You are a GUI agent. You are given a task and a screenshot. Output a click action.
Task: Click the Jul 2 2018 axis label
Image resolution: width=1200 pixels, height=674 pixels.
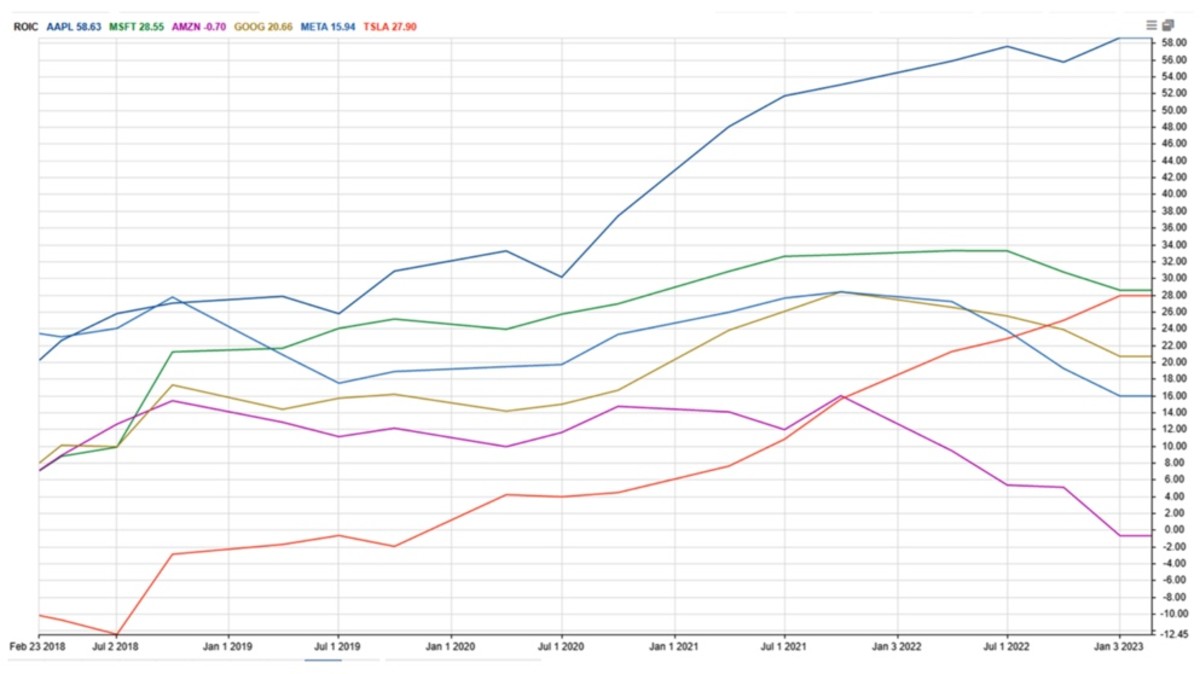pos(117,647)
